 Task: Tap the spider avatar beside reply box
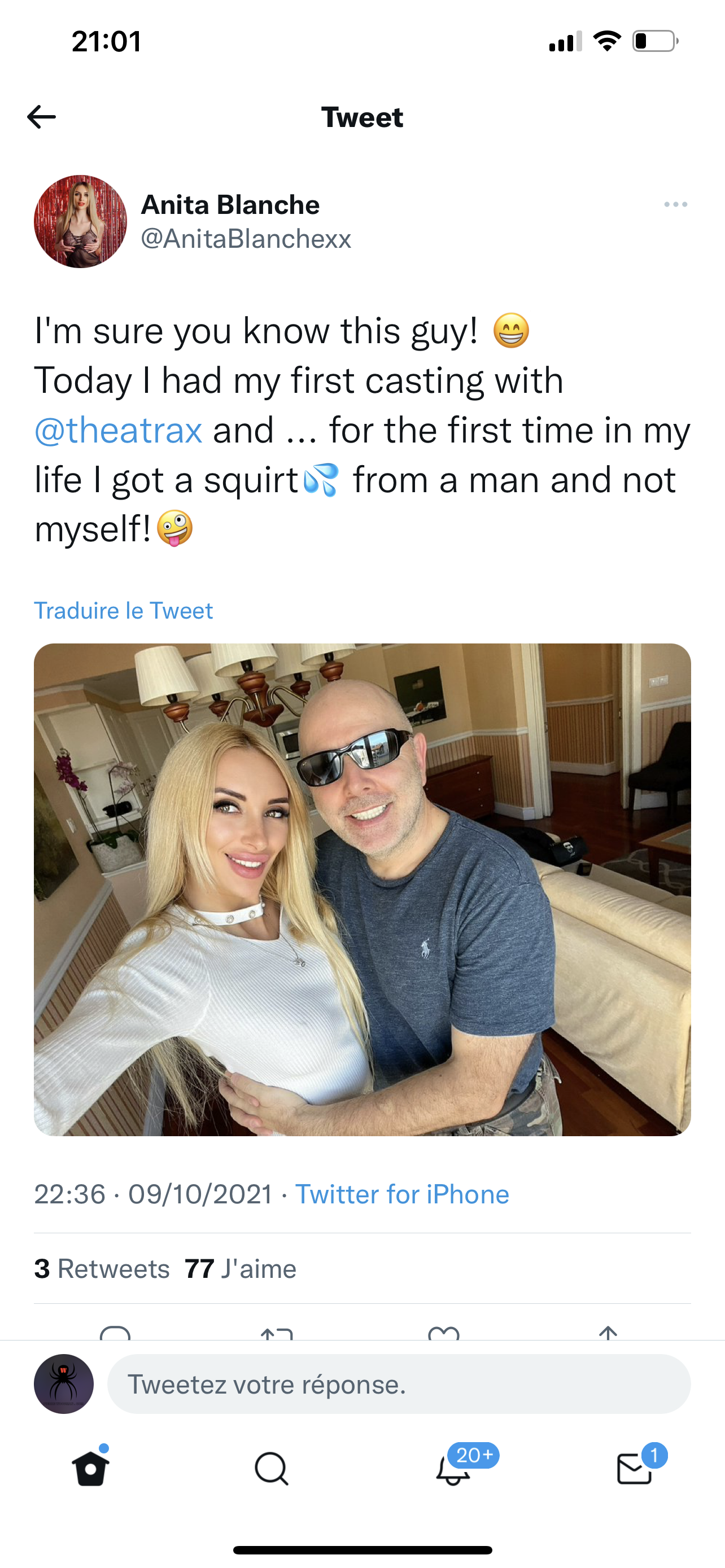64,1384
